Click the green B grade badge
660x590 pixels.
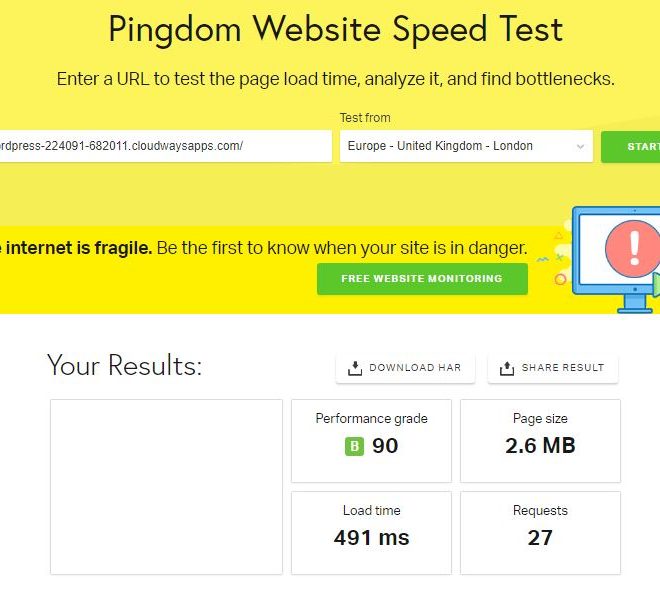354,446
